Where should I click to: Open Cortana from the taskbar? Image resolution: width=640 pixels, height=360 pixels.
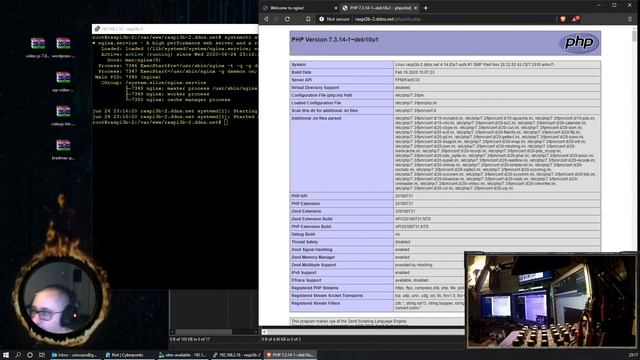(30, 355)
